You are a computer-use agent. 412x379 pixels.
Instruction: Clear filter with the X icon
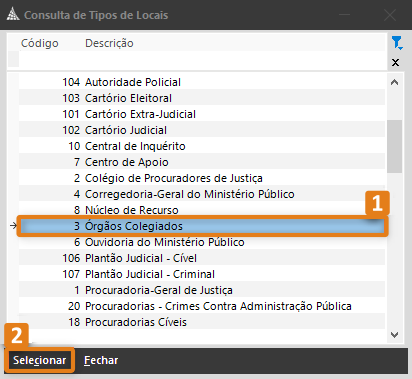(395, 62)
